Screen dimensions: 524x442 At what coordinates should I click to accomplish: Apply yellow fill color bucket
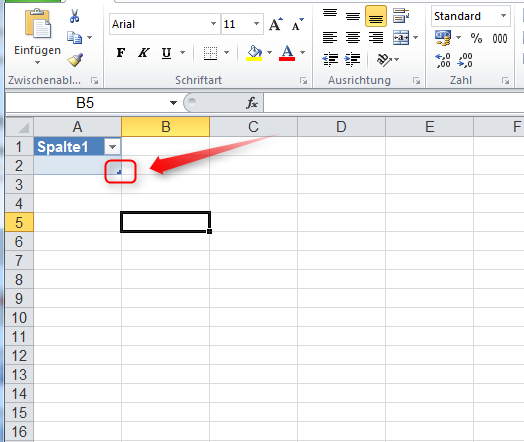pyautogui.click(x=254, y=53)
